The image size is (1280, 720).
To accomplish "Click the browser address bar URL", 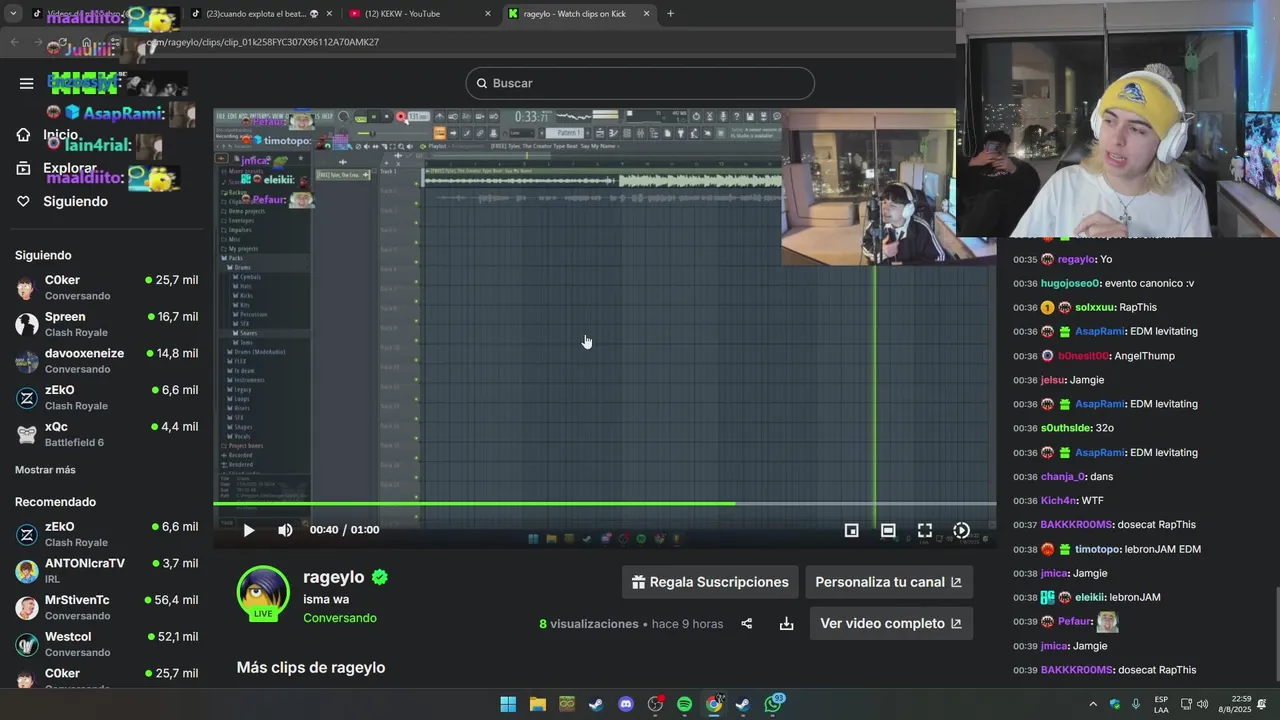I will (x=262, y=42).
